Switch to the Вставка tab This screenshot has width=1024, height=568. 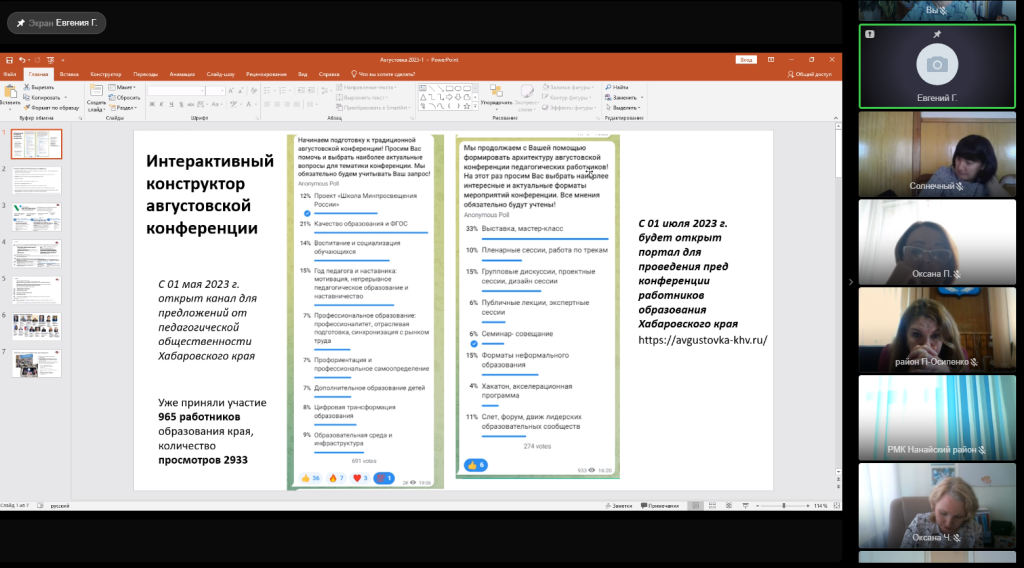click(69, 74)
